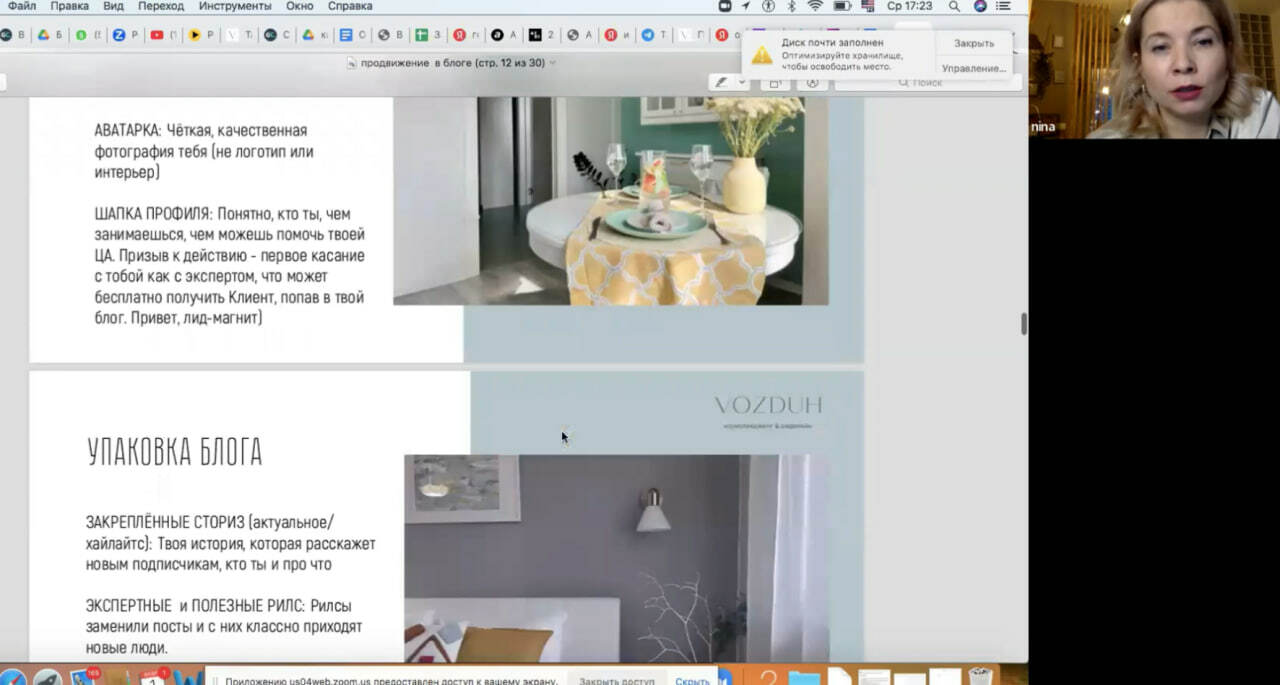Switch to the Telegram browser tab

pyautogui.click(x=648, y=35)
